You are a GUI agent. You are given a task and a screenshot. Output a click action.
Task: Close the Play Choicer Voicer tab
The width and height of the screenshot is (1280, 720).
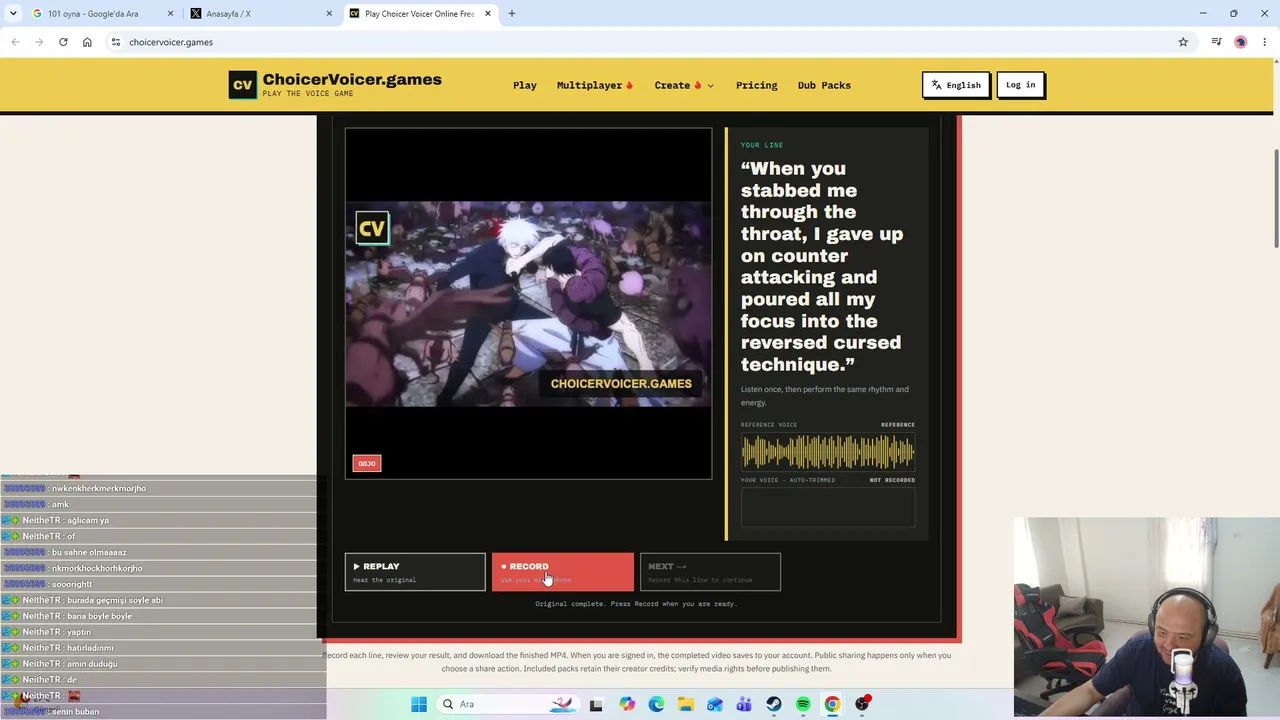pos(488,14)
